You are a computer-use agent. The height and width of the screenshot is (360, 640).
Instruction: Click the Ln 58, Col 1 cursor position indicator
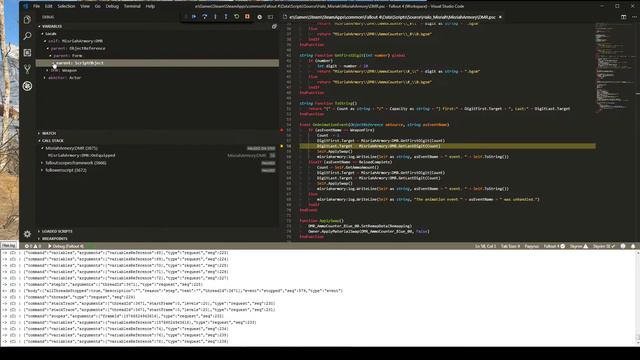485,246
